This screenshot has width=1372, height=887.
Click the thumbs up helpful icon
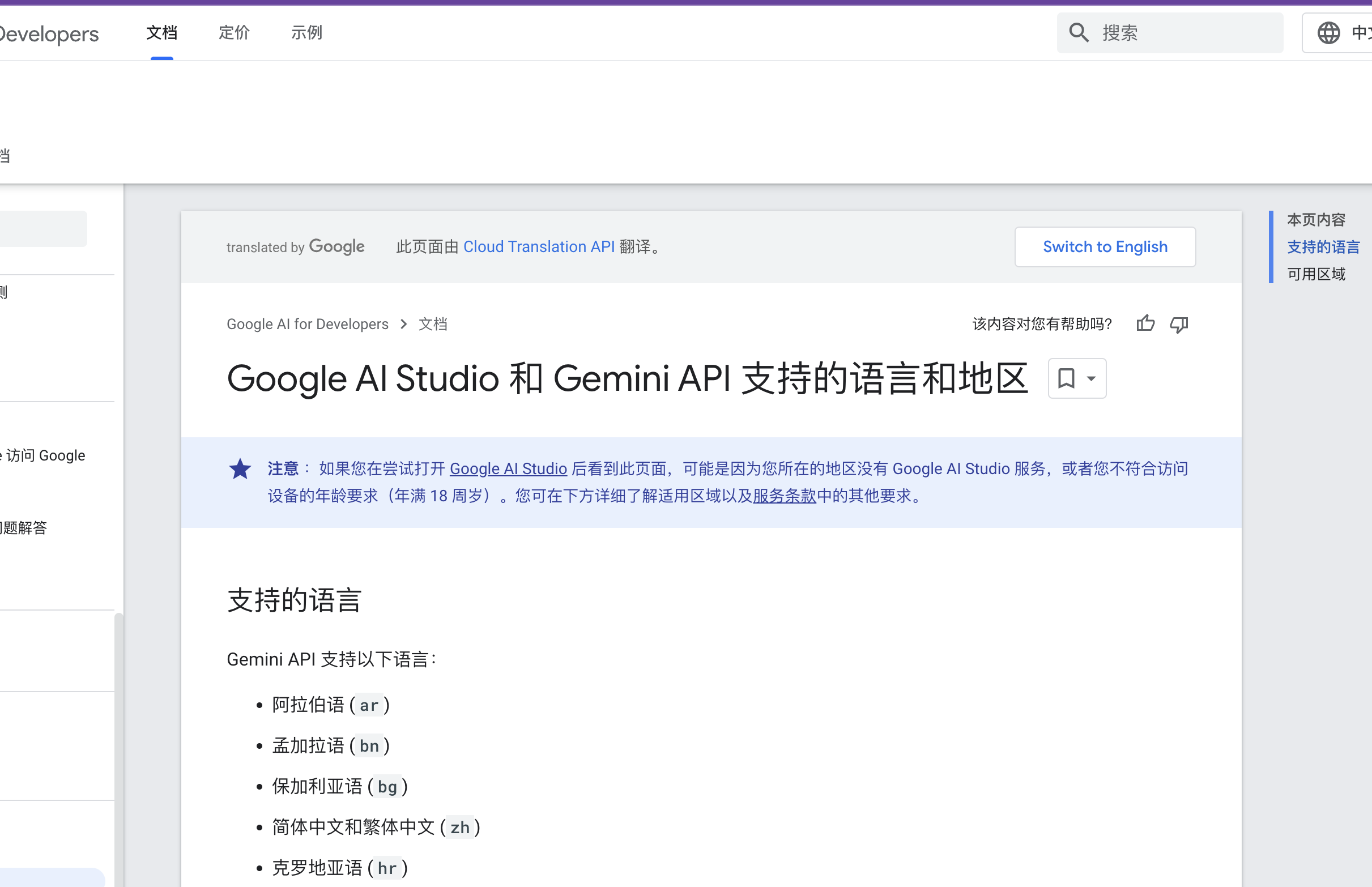click(x=1145, y=323)
